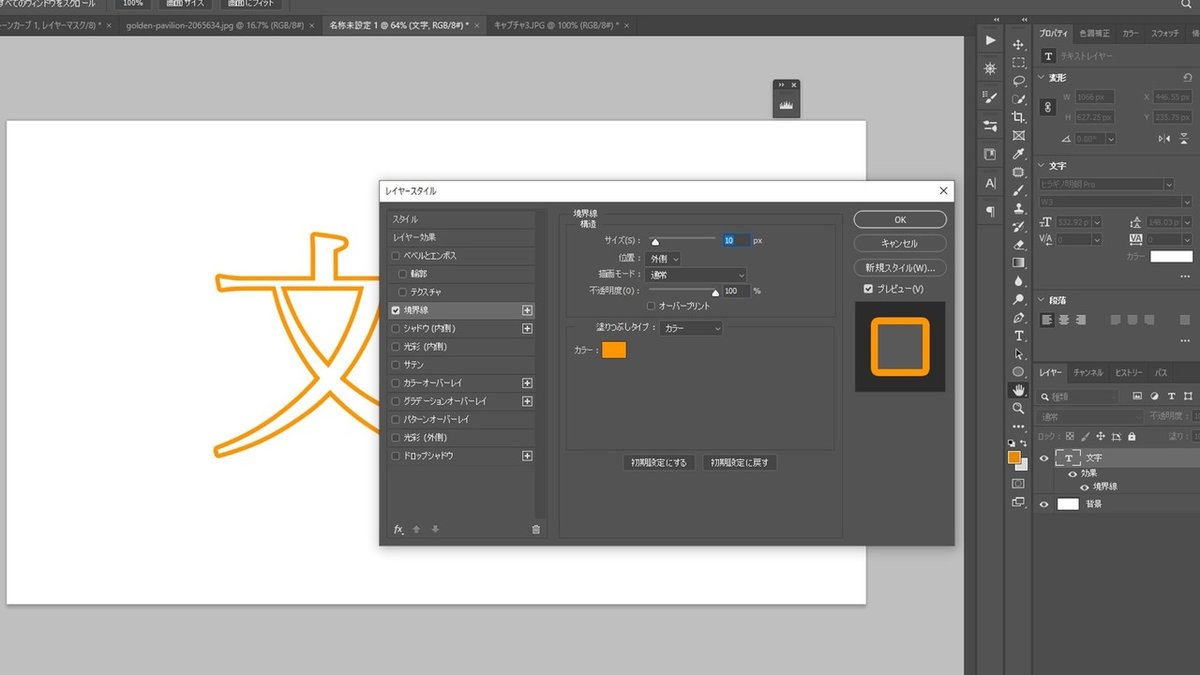Click the trash icon in Layer Style dialog
This screenshot has height=675, width=1200.
[x=536, y=529]
